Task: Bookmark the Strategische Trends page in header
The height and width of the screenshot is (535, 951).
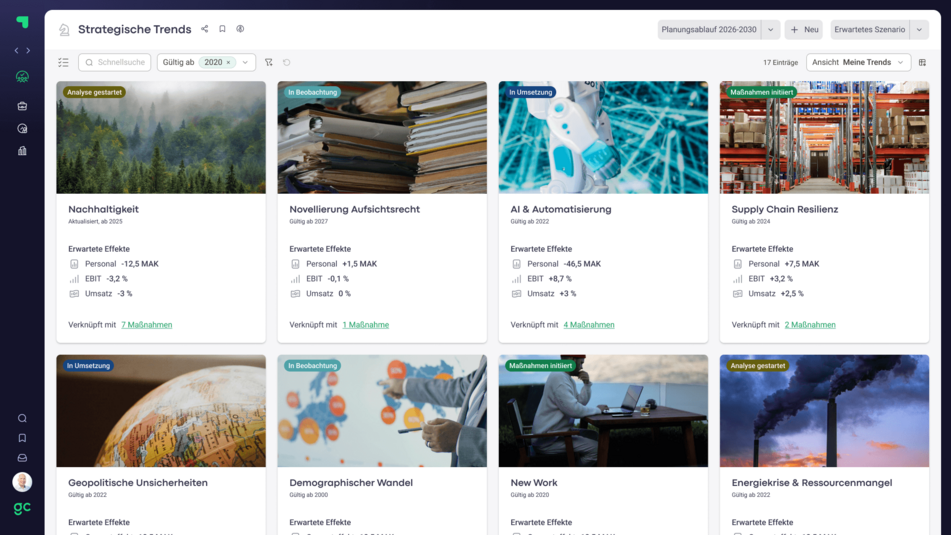Action: pos(222,30)
